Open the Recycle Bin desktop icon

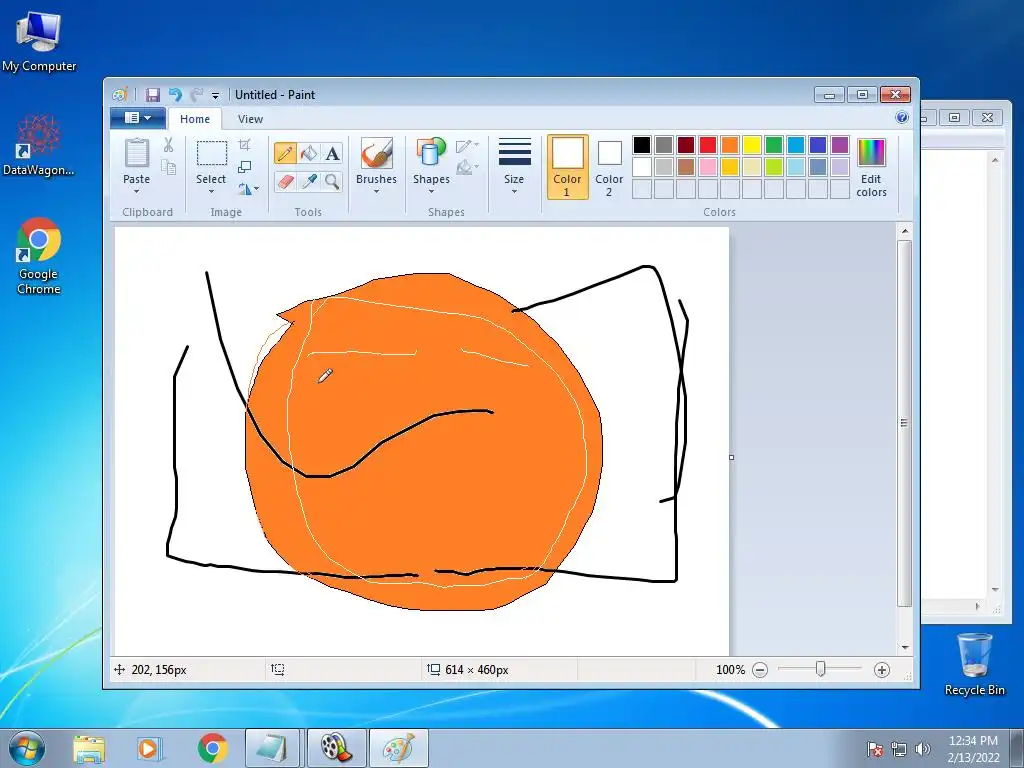974,664
